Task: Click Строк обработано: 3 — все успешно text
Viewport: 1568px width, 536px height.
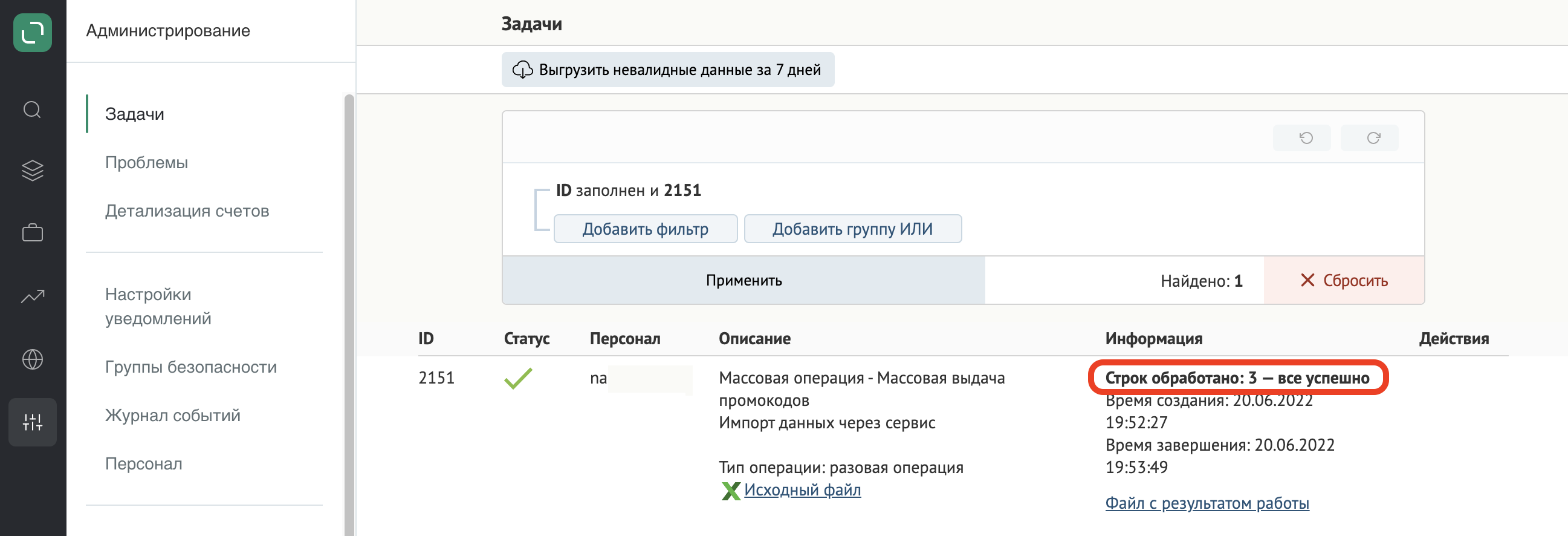Action: [1237, 378]
